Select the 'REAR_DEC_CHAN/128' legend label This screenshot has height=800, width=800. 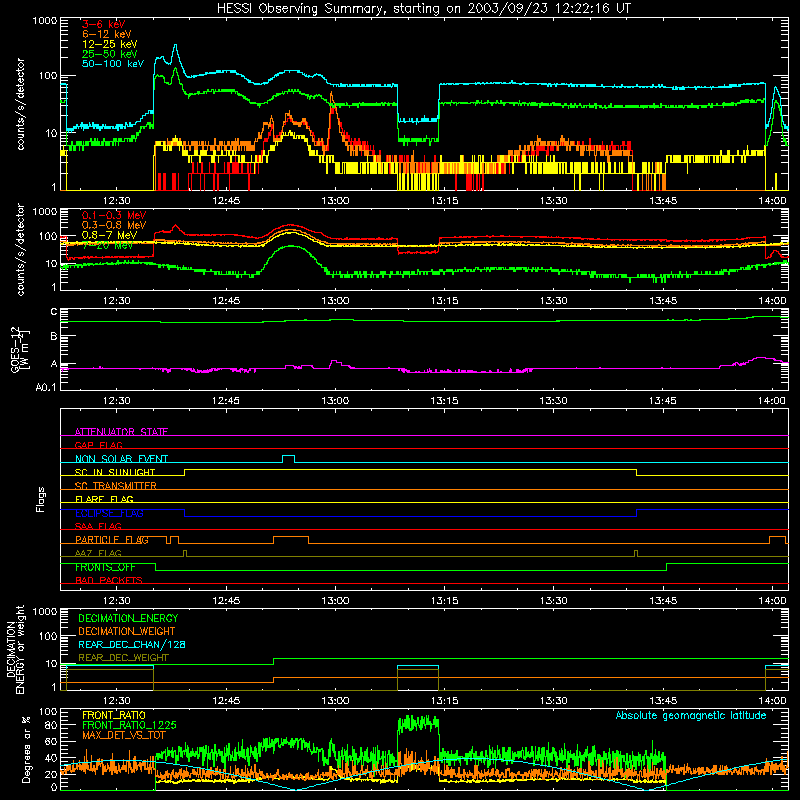pyautogui.click(x=132, y=644)
